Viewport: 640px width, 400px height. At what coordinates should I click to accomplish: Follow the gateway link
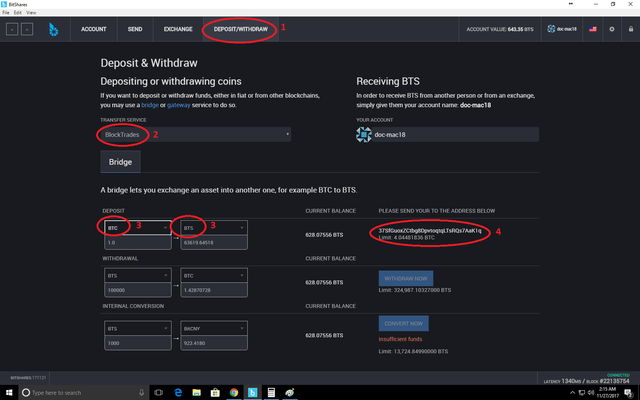point(178,105)
